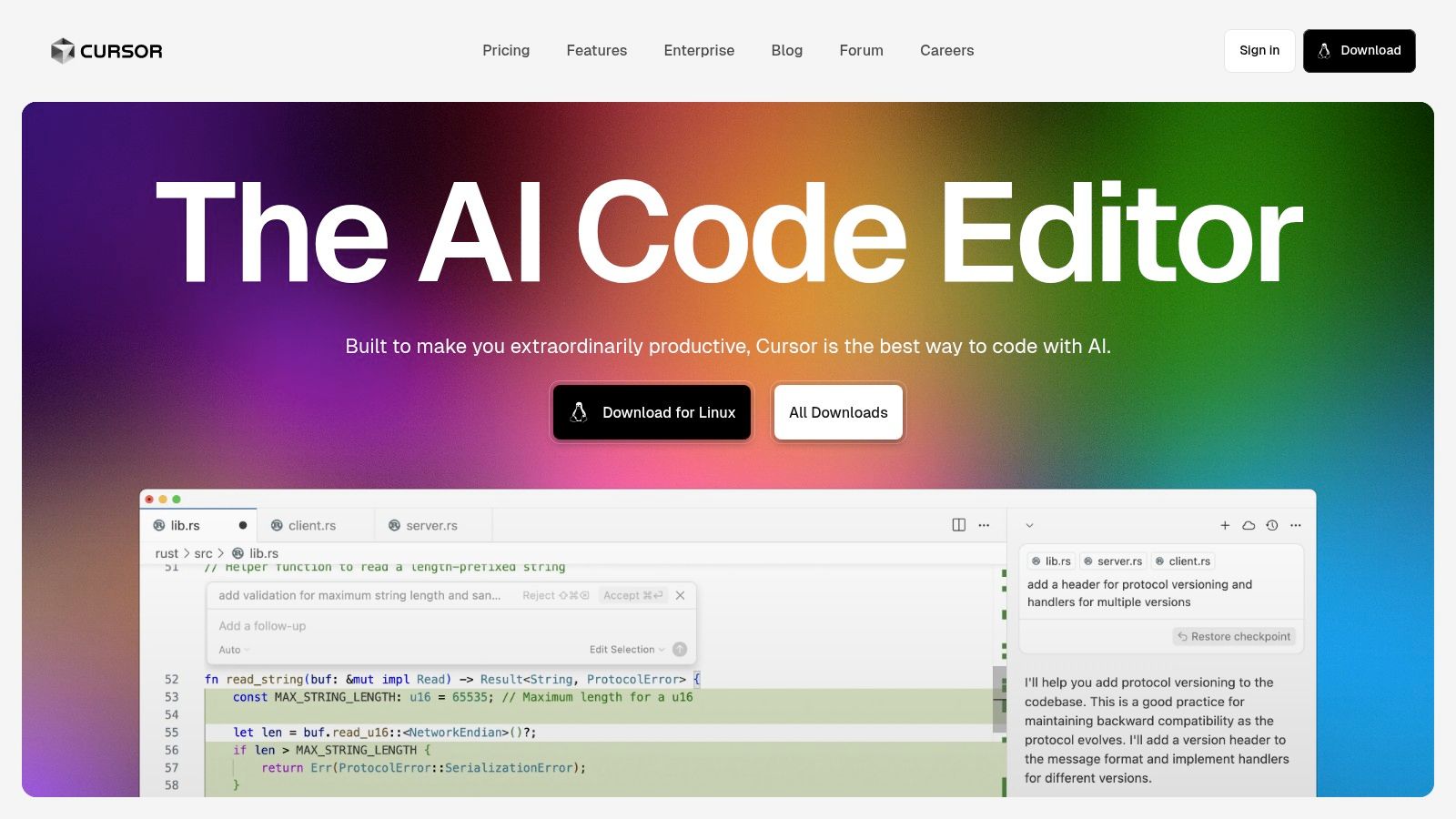Screen dimensions: 1456x819
Task: Open the Auto model dropdown
Action: click(234, 650)
